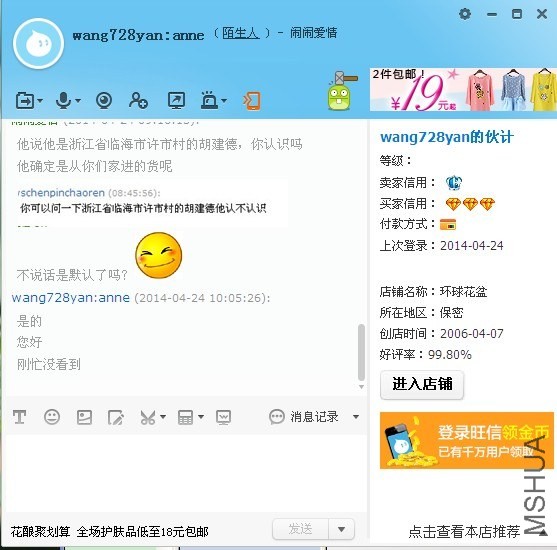
Task: Click the title name wang728yan:anne
Action: click(138, 35)
